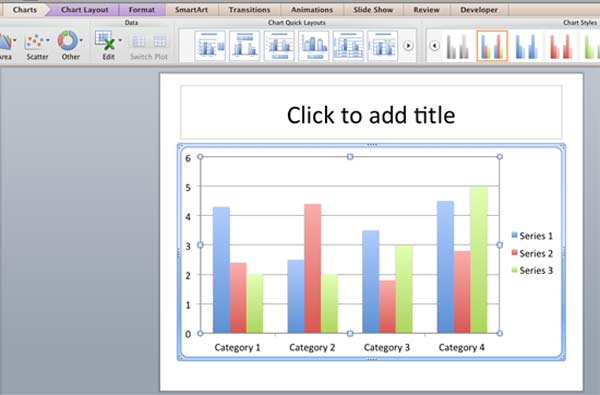The width and height of the screenshot is (600, 395).
Task: Select the blue Series 1 bar in Category 3
Action: click(x=371, y=282)
